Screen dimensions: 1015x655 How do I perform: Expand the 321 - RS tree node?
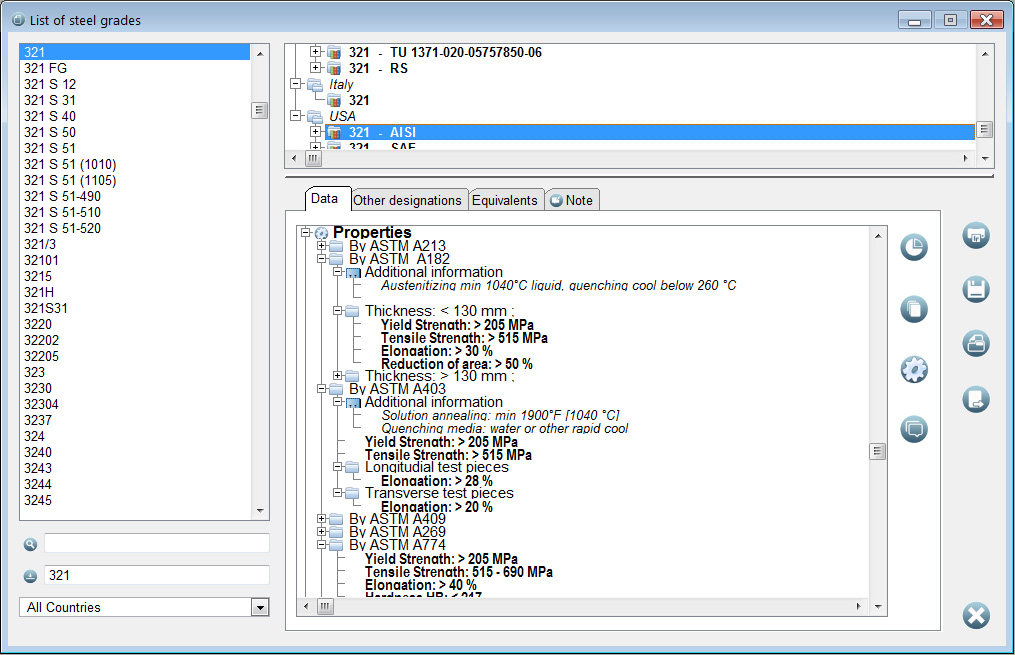pyautogui.click(x=315, y=68)
